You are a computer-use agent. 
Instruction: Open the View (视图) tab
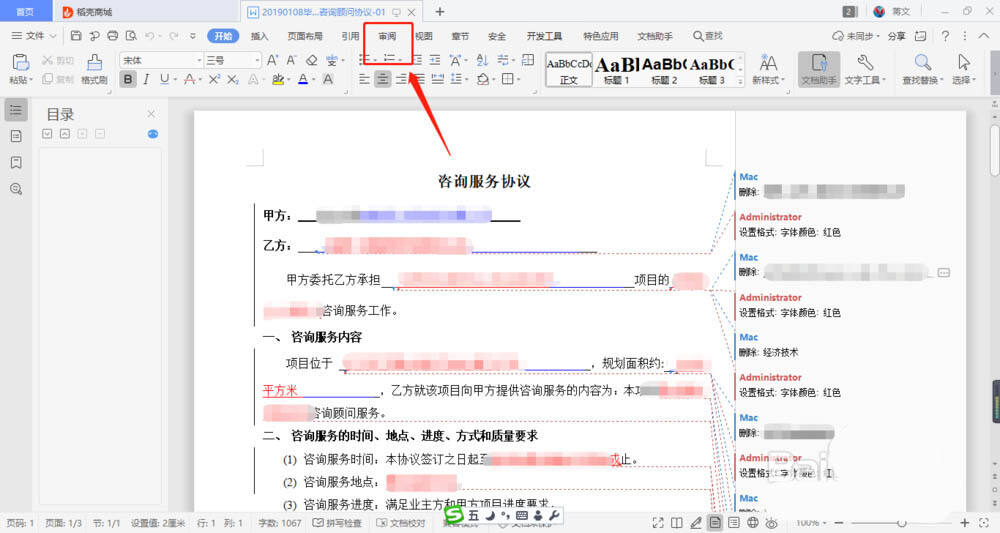[x=423, y=36]
